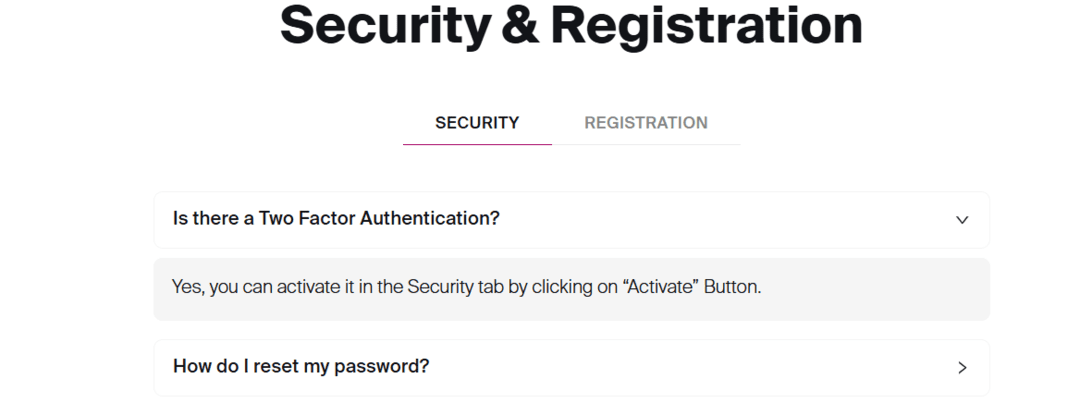Open REGISTRATION questions section
This screenshot has width=1080, height=403.
click(x=646, y=123)
